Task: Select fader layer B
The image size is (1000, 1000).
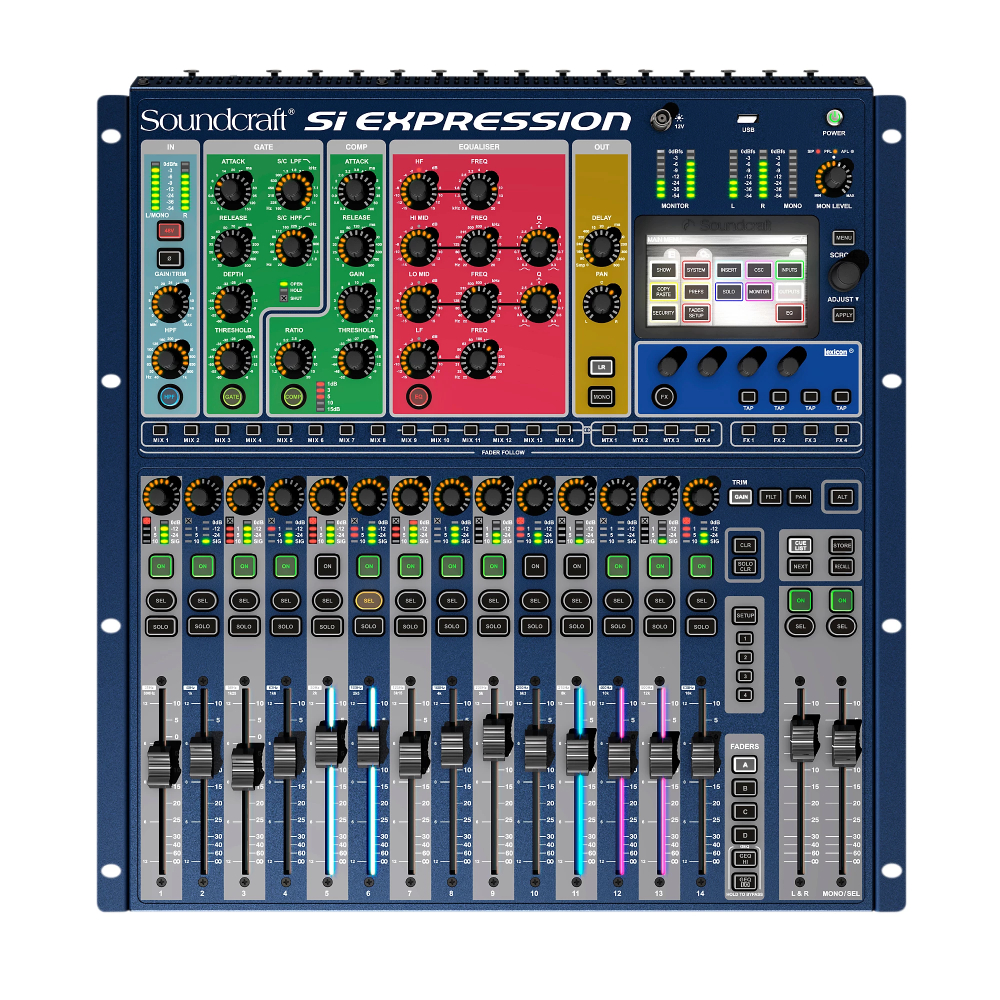Action: (743, 788)
